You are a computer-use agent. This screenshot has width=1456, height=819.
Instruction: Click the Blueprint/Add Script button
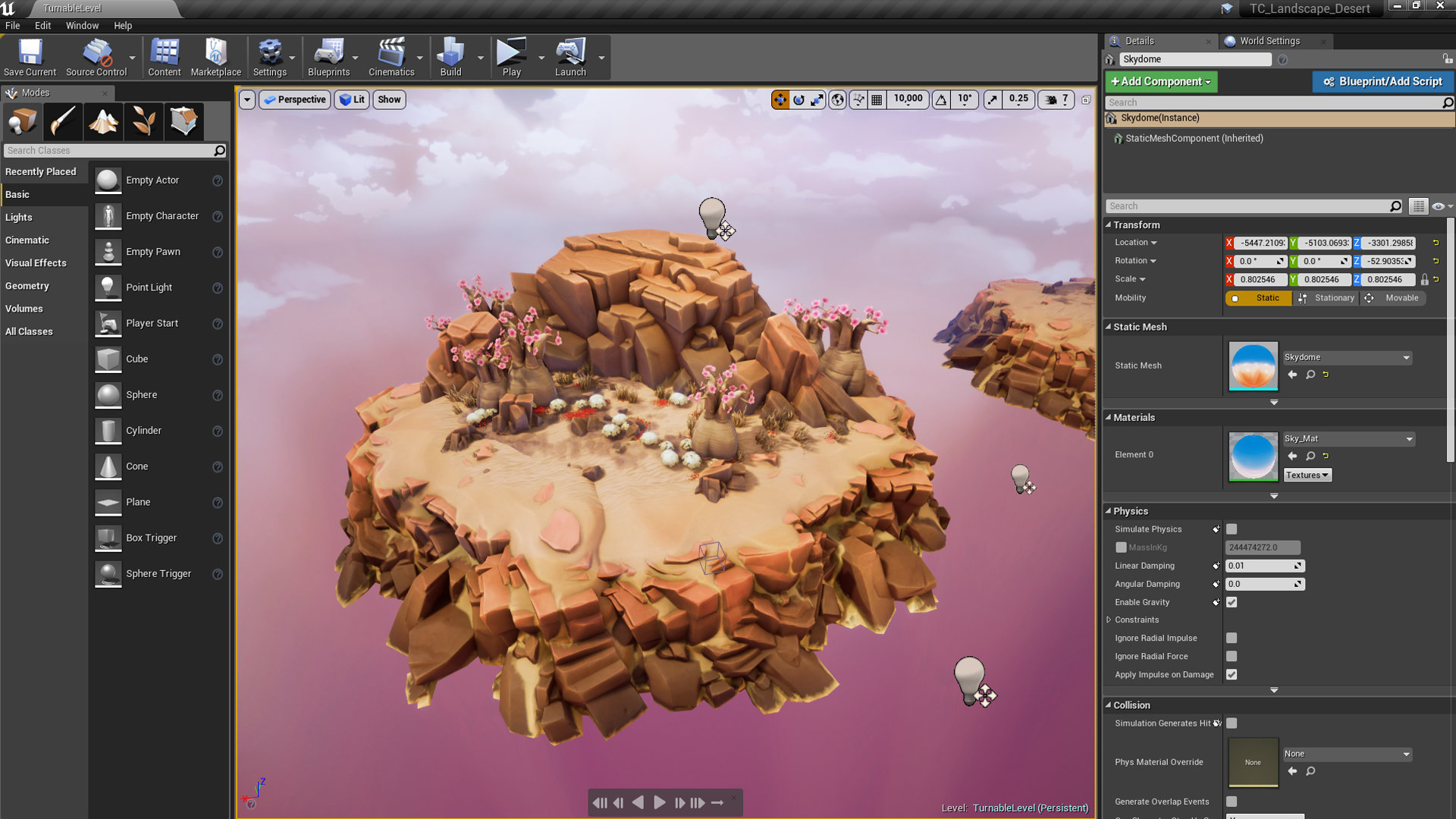point(1383,81)
